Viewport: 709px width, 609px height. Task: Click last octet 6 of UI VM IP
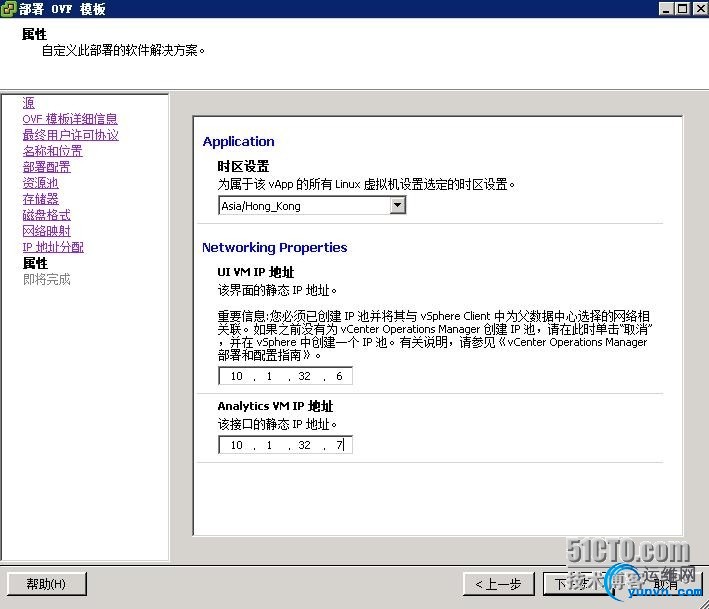click(339, 376)
